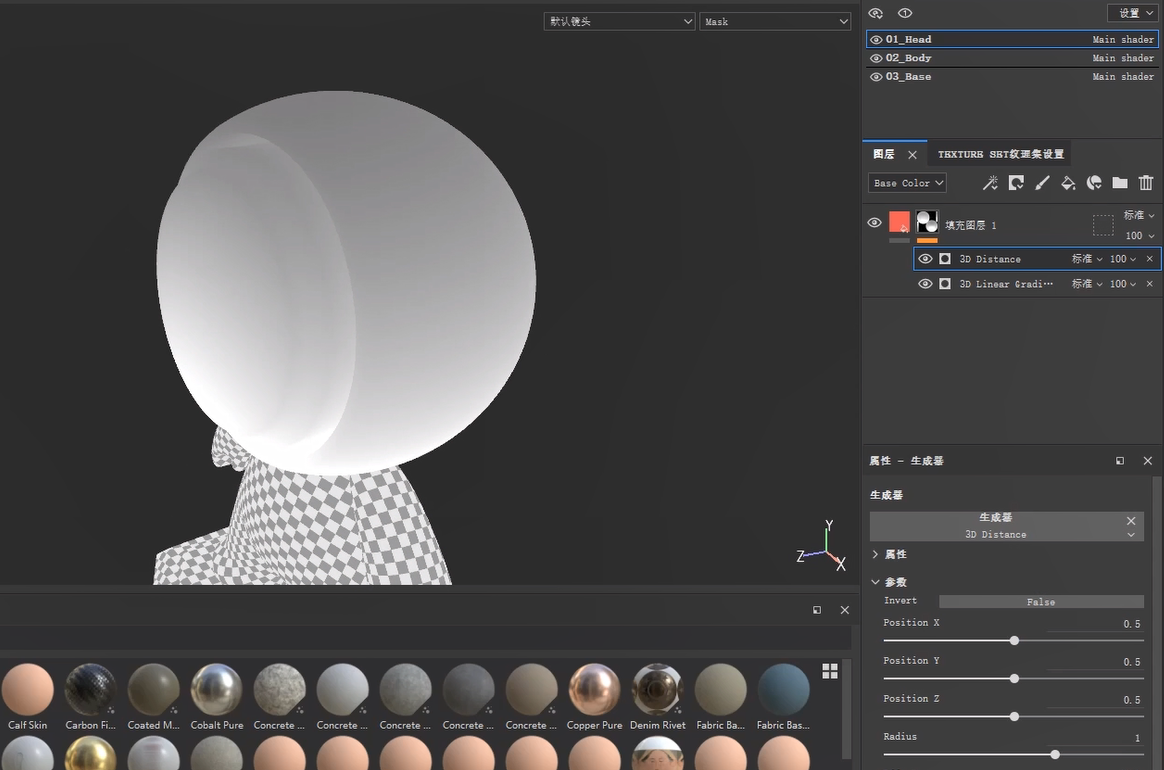Click Main shader for 01_Head
This screenshot has width=1164, height=770.
[x=1123, y=39]
